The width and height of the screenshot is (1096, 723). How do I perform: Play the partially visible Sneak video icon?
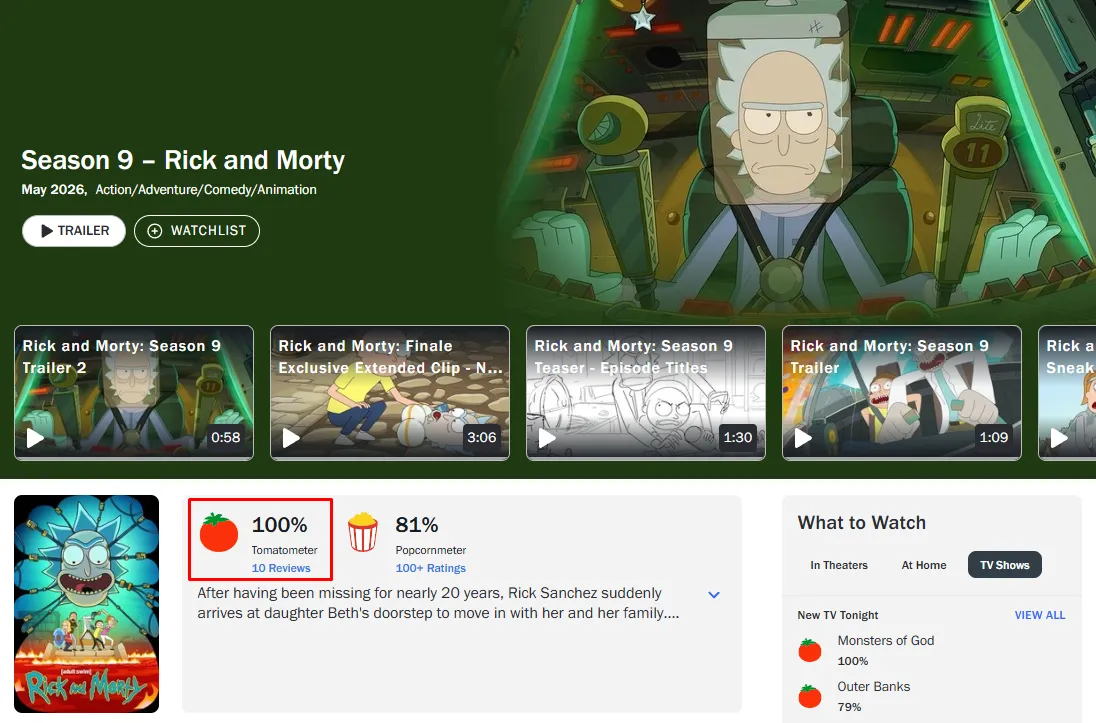tap(1058, 438)
